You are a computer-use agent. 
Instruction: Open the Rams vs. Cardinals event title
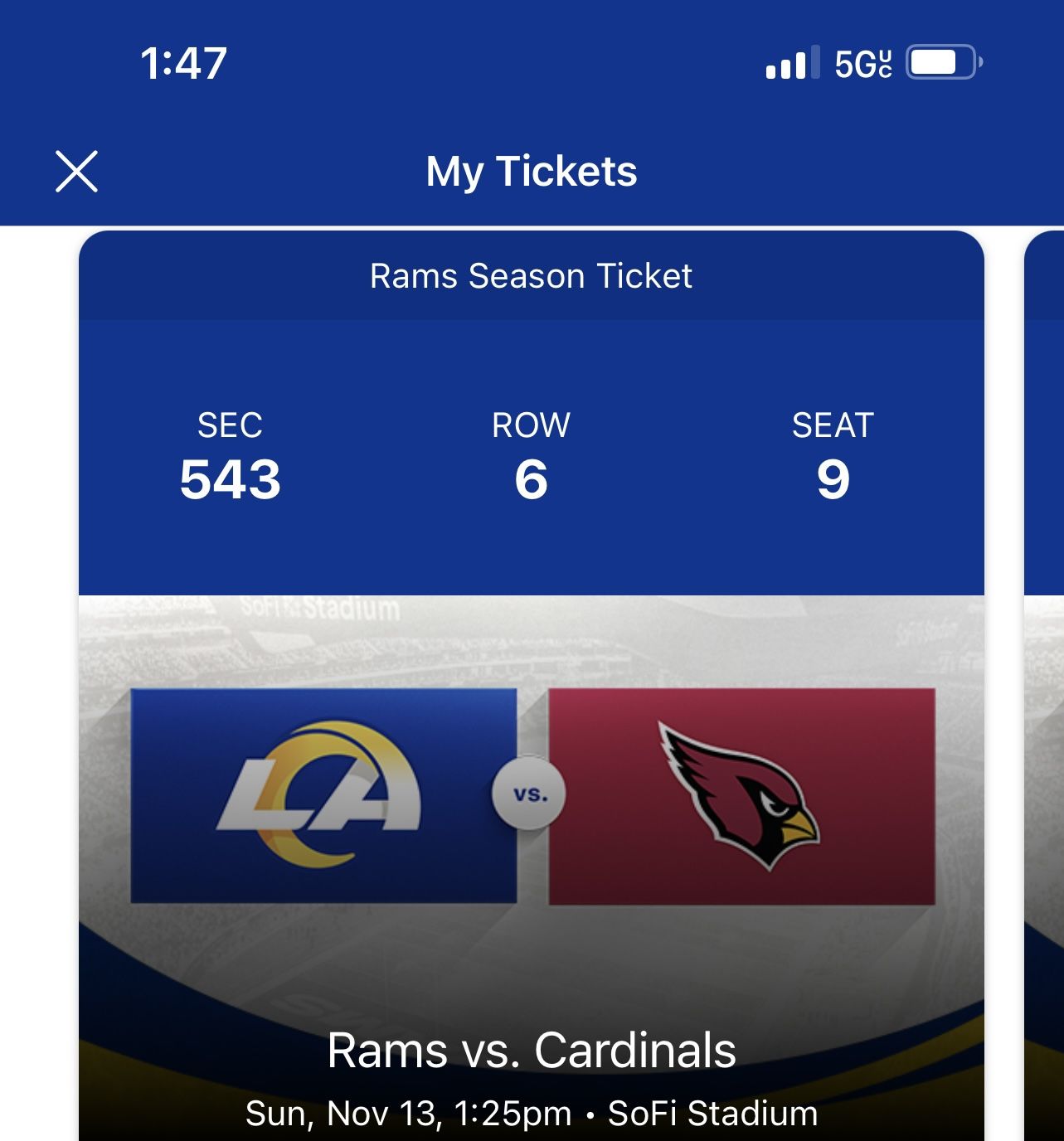point(531,1051)
